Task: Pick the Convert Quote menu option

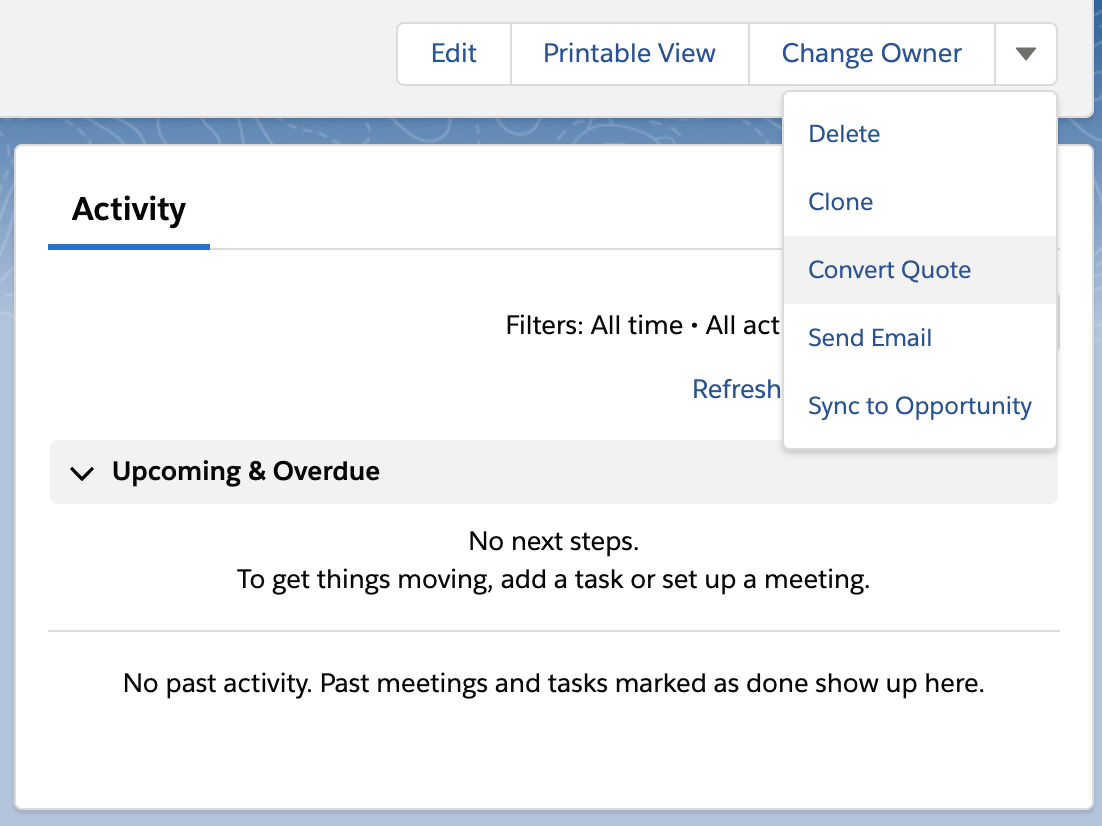Action: (x=889, y=270)
